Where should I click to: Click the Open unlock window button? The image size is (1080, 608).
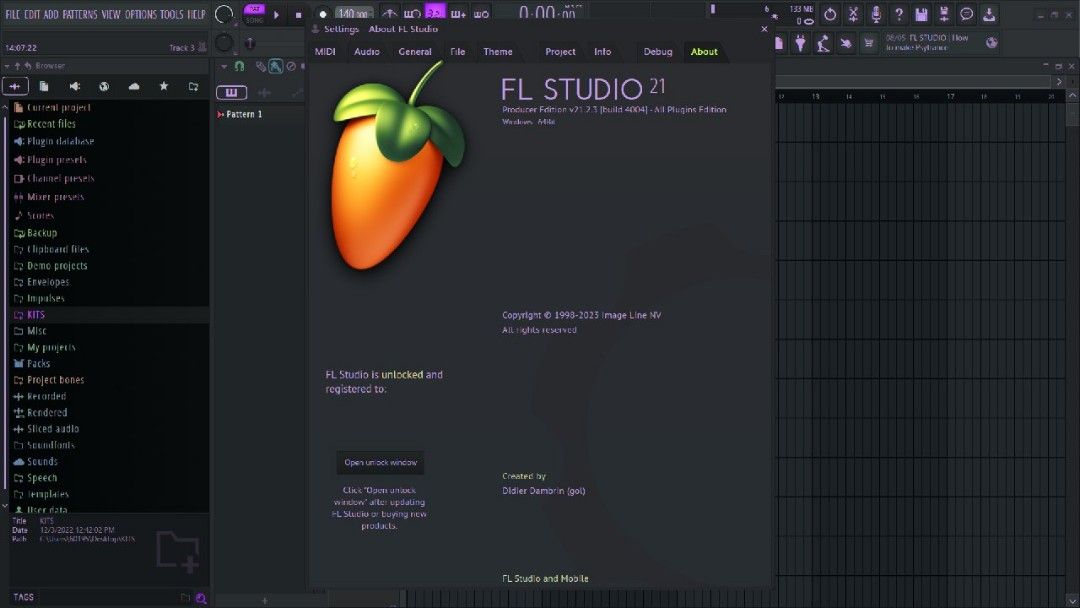coord(380,463)
